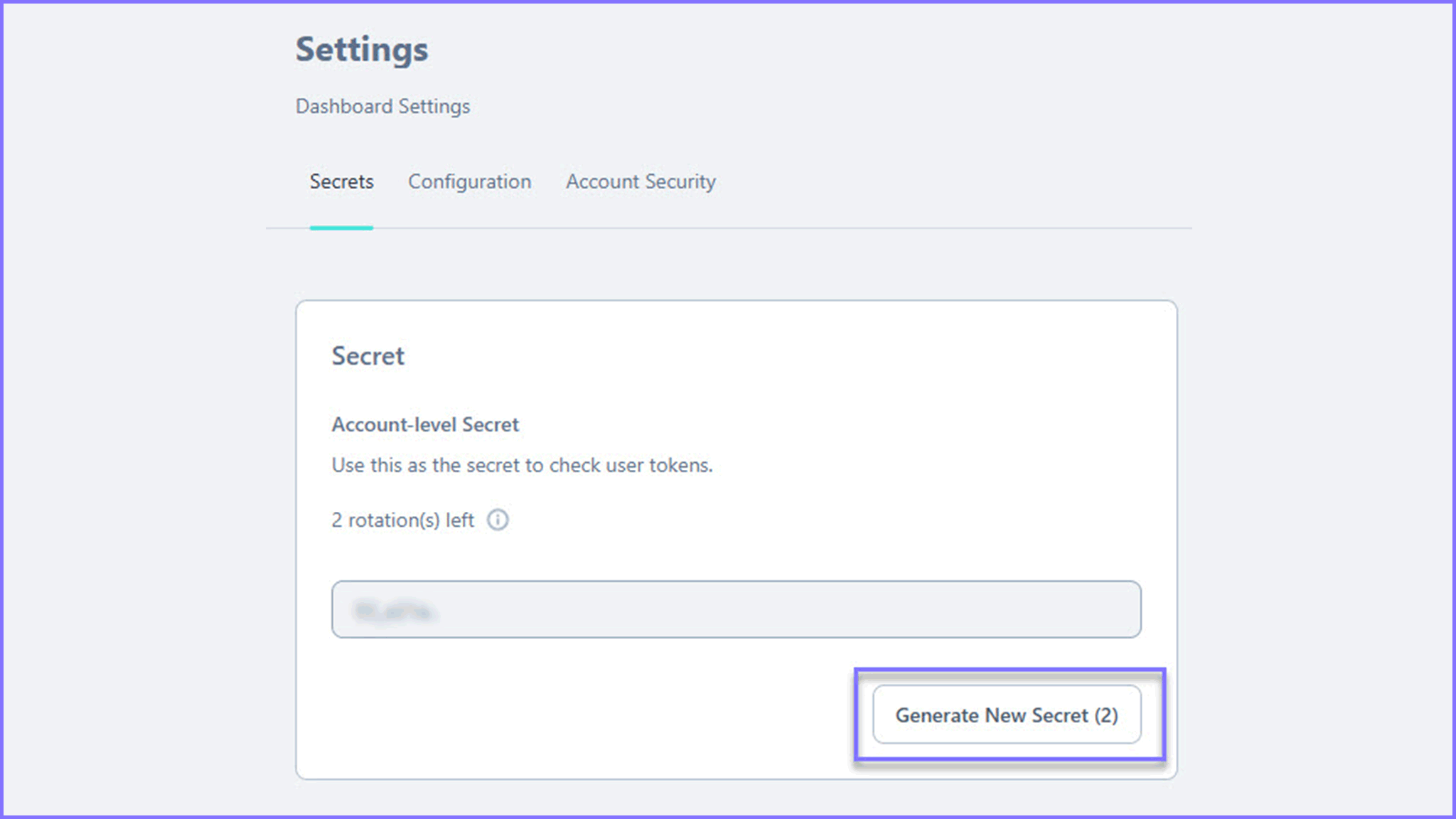Open the Account Security tab
Image resolution: width=1456 pixels, height=819 pixels.
click(641, 182)
